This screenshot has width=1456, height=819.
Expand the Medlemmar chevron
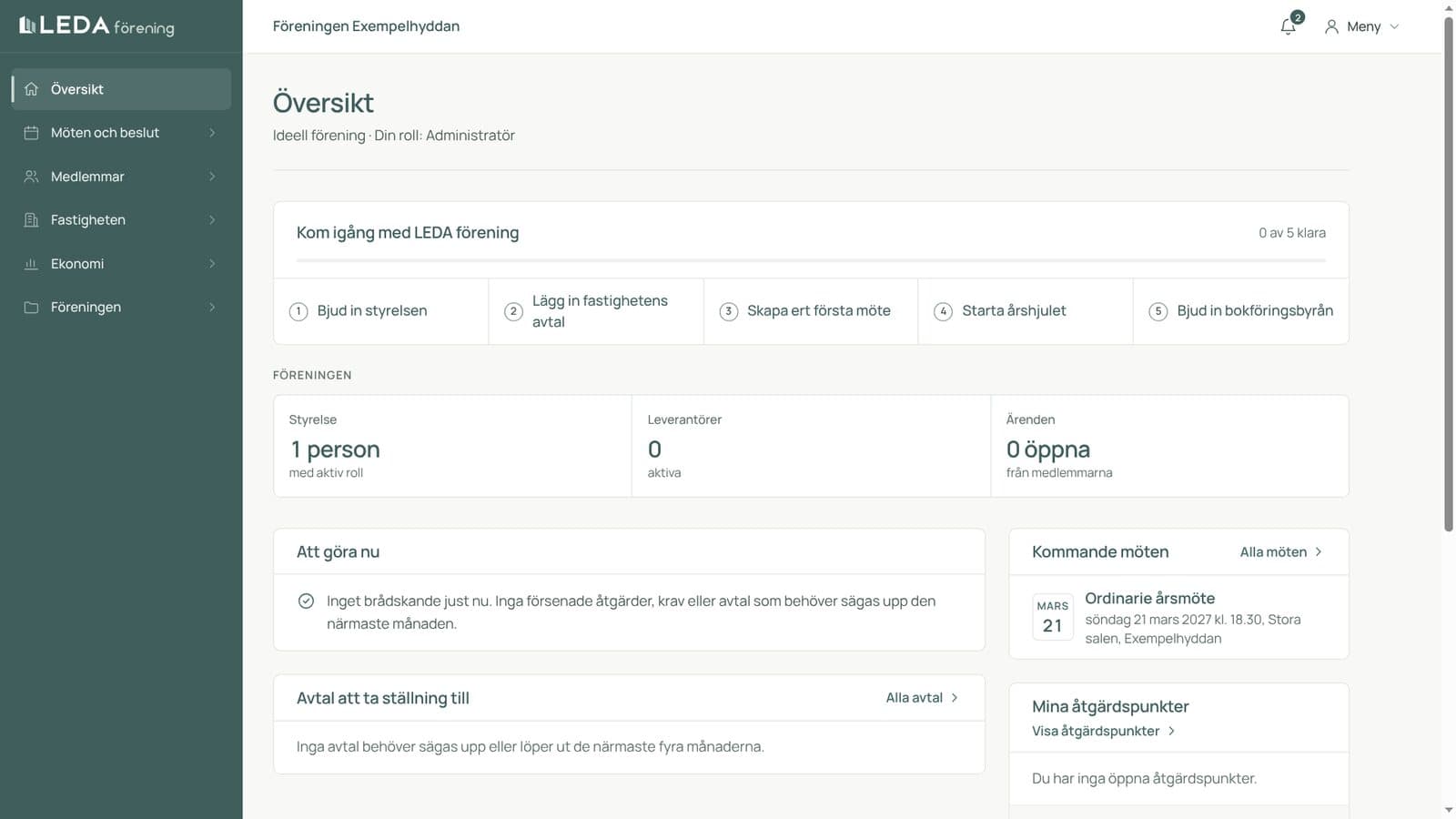(212, 177)
